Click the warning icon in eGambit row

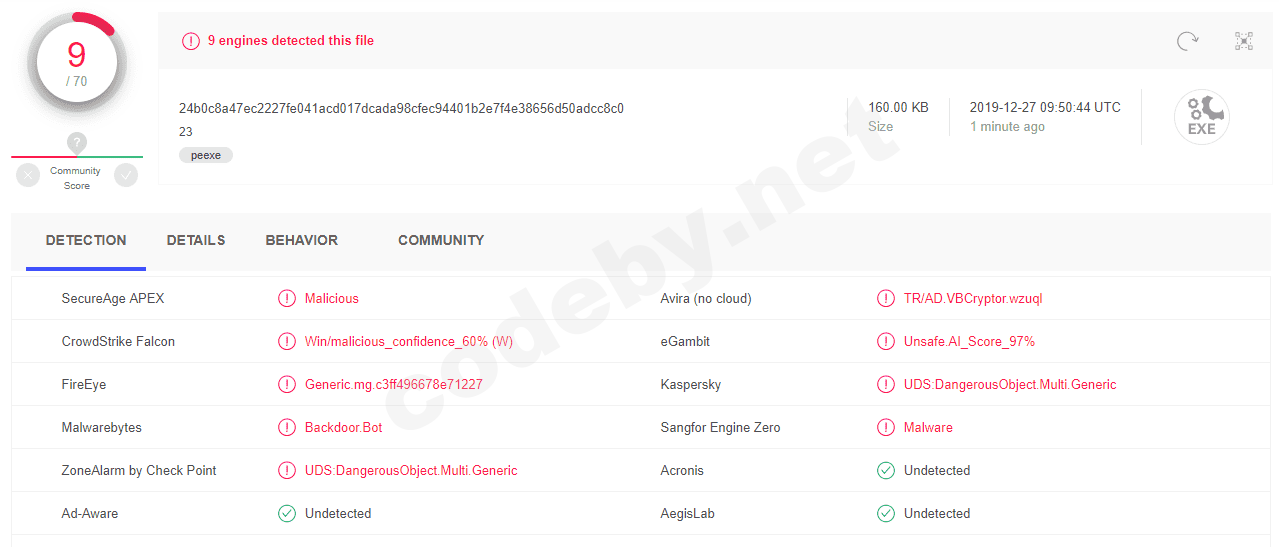[886, 341]
